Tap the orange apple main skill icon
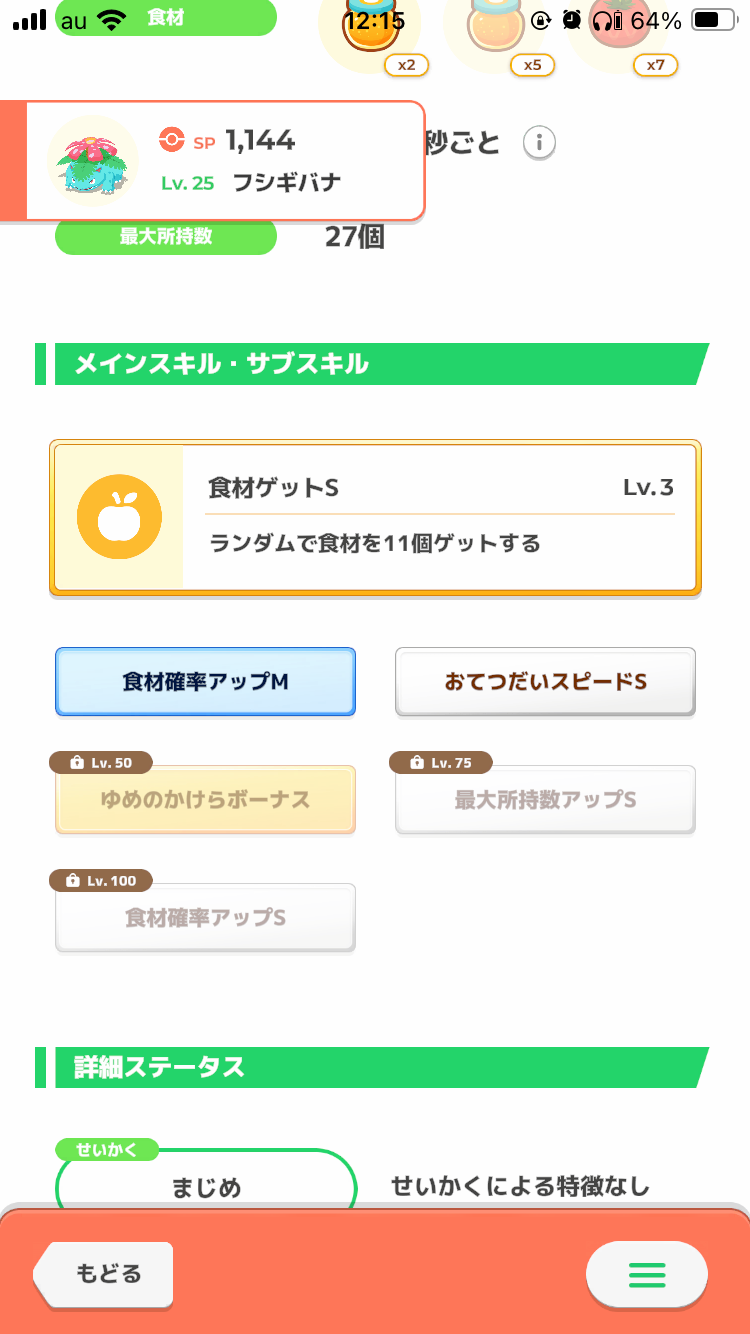 click(x=119, y=517)
